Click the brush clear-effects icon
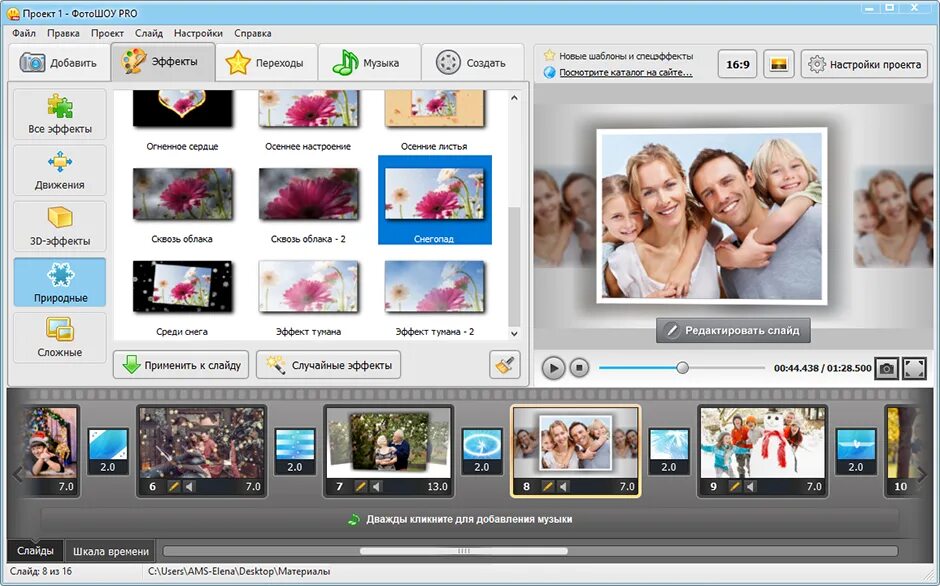The height and width of the screenshot is (586, 940). [504, 365]
